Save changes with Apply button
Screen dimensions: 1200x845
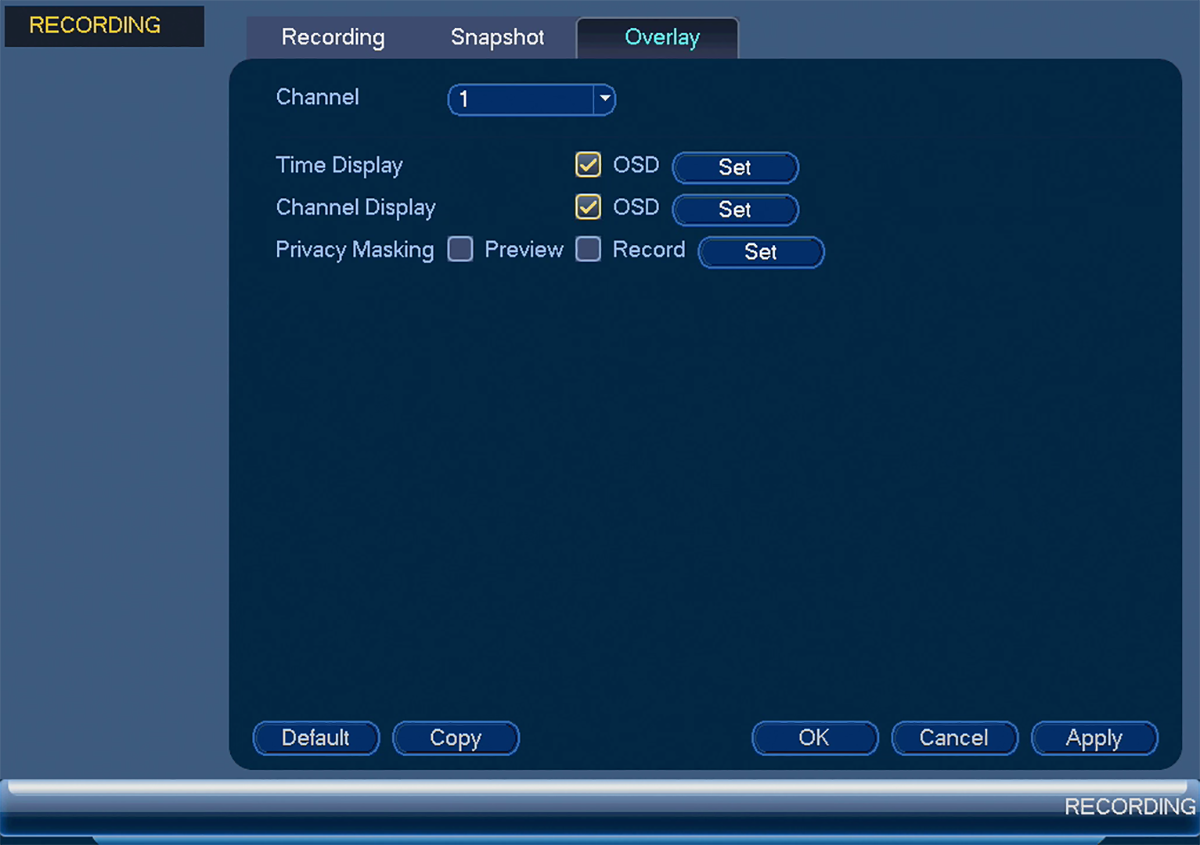pos(1094,738)
